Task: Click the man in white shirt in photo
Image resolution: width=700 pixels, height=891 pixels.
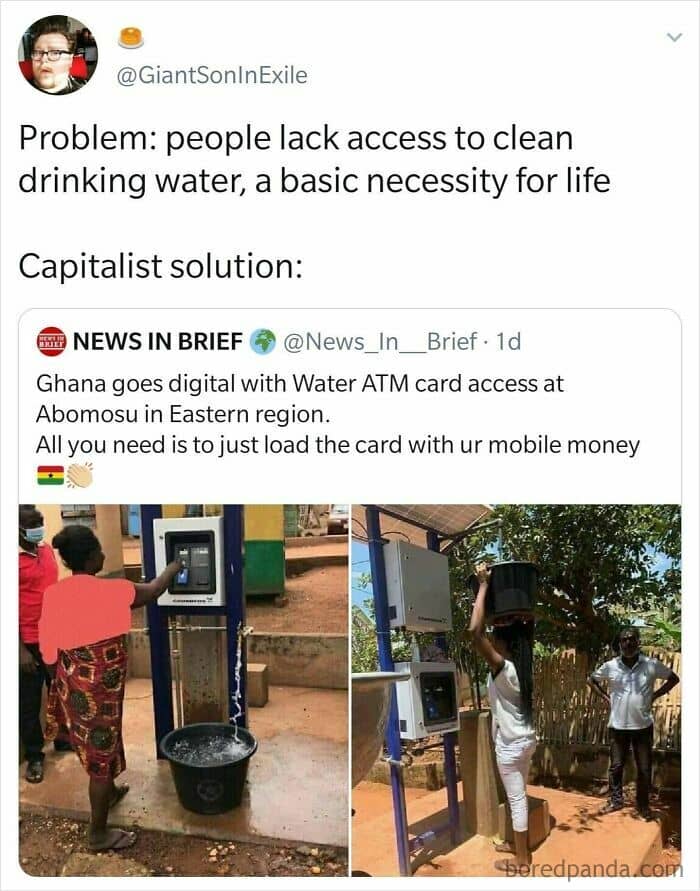Action: click(x=632, y=720)
